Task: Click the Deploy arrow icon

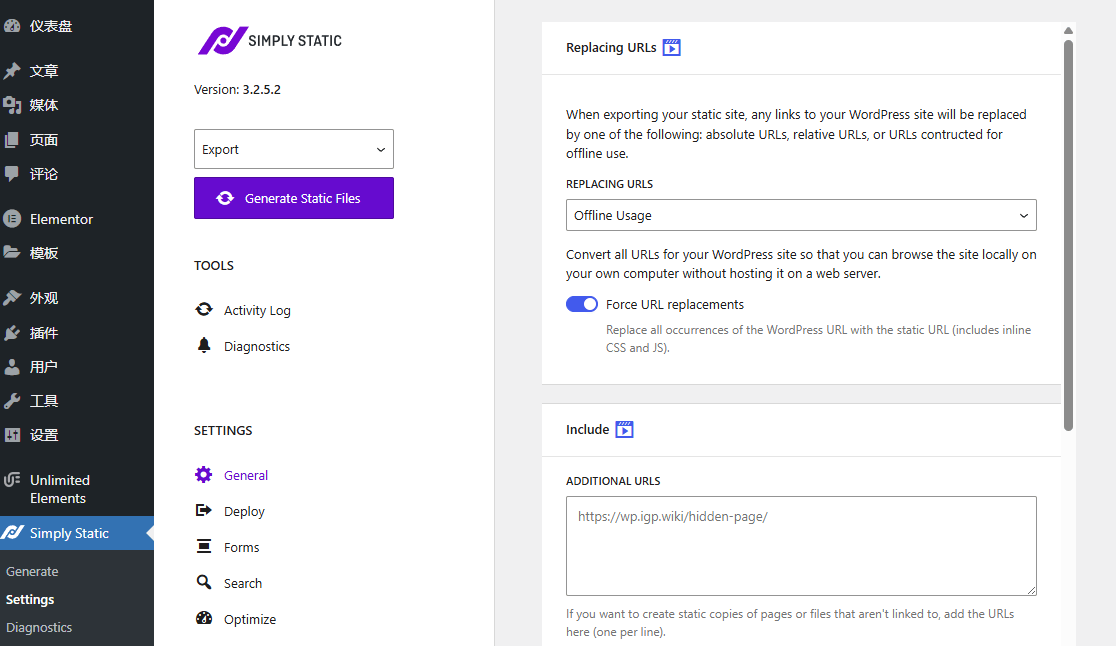Action: click(x=204, y=511)
